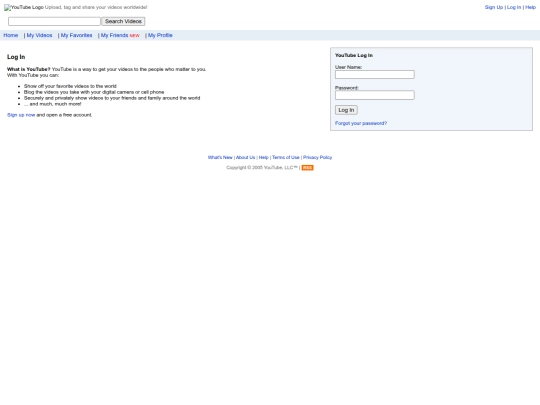Follow the Sign up now link

click(x=21, y=115)
